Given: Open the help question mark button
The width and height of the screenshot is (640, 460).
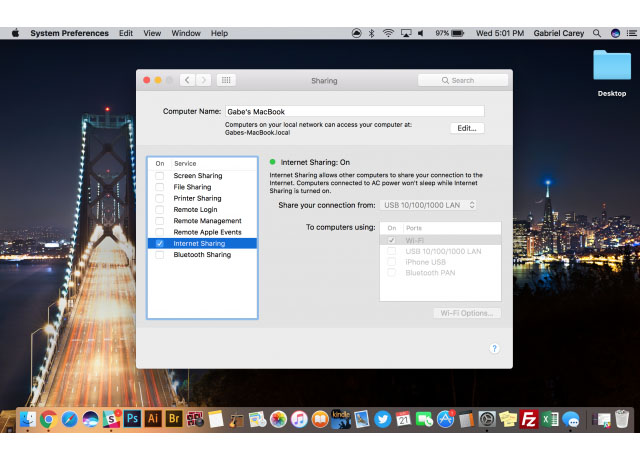Looking at the screenshot, I should coord(494,348).
